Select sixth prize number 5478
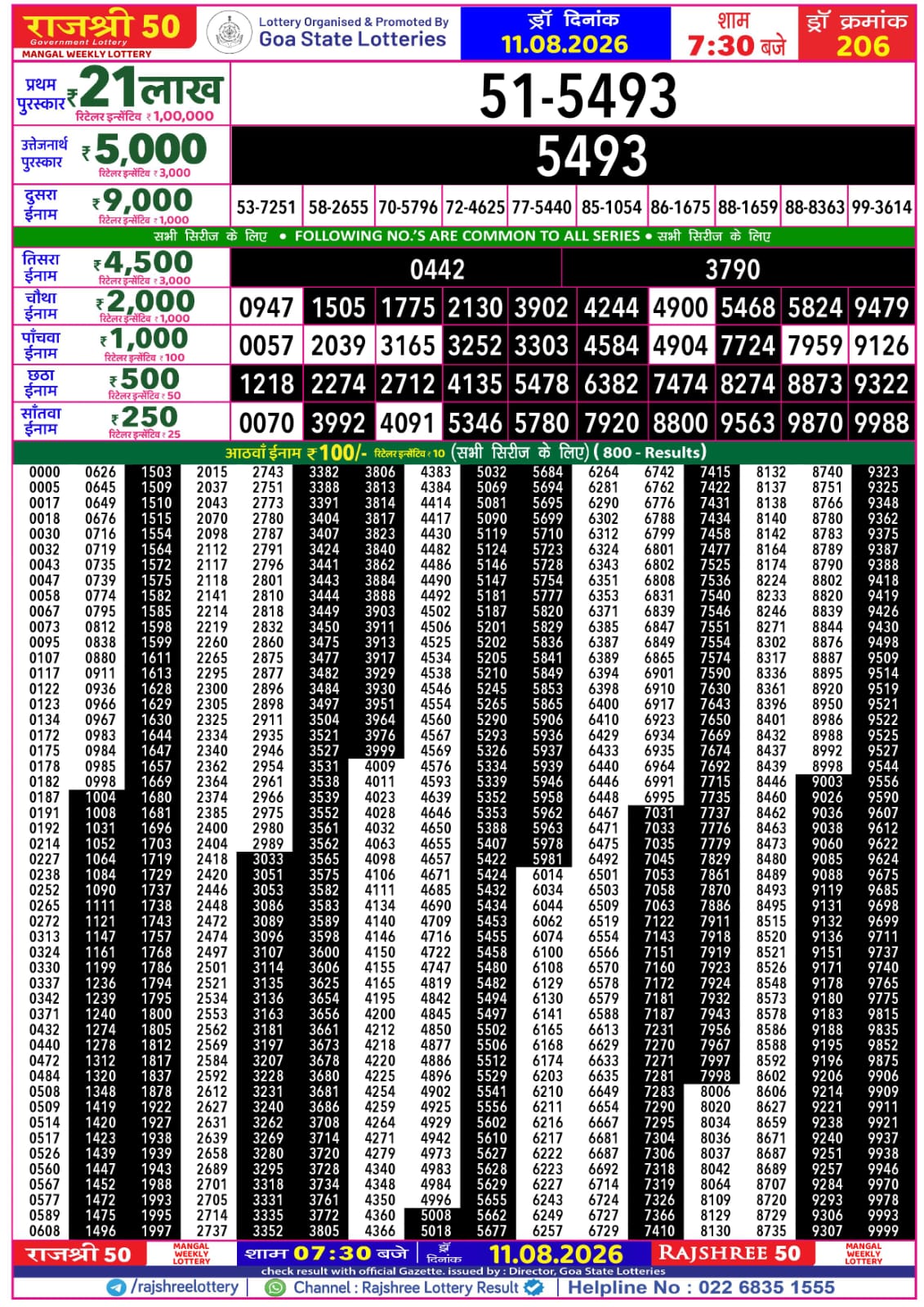Screen dimensions: 924x1307 542,384
